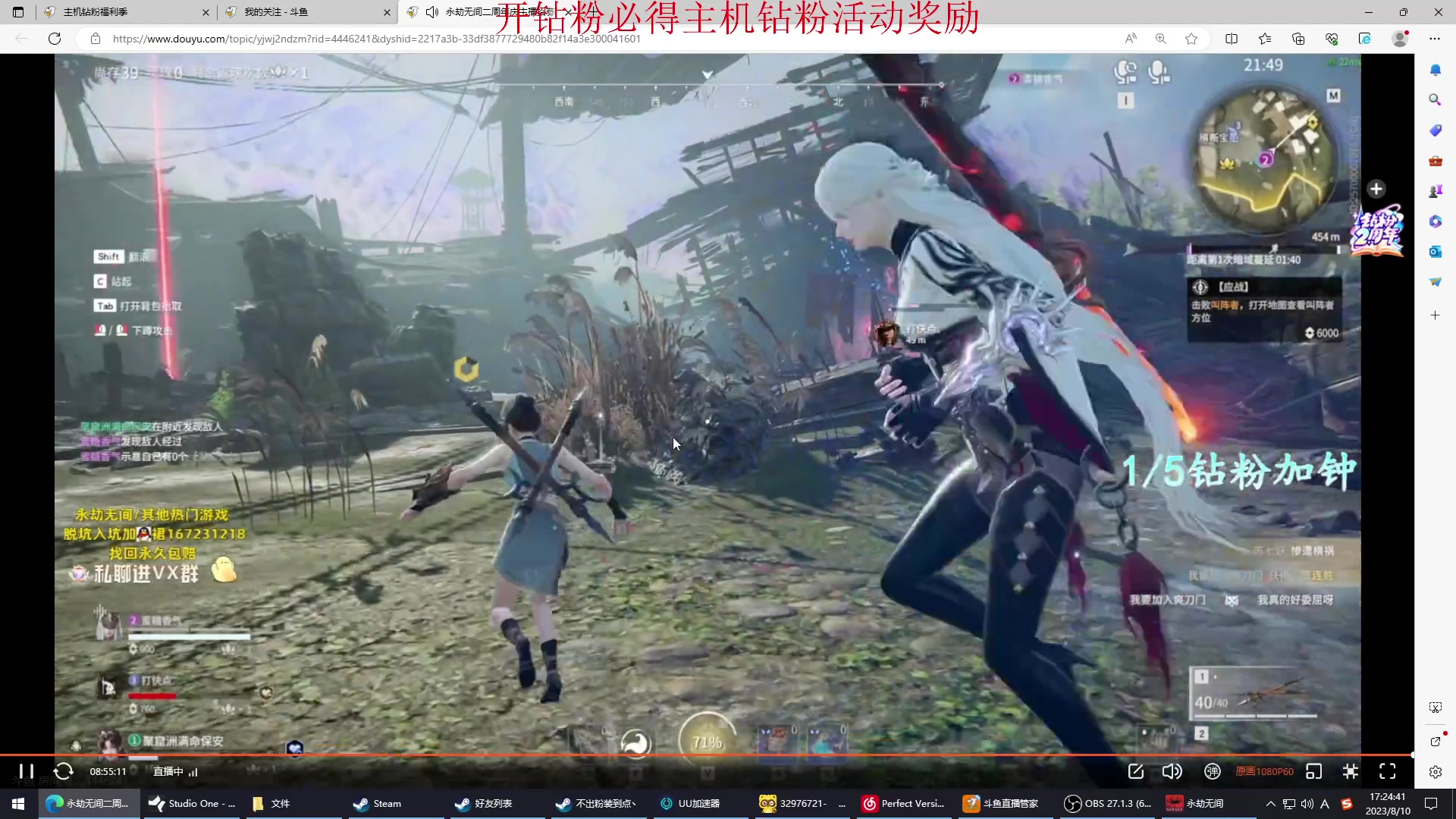The width and height of the screenshot is (1456, 819).
Task: Toggle picture-in-picture mini player mode
Action: coord(1314,771)
